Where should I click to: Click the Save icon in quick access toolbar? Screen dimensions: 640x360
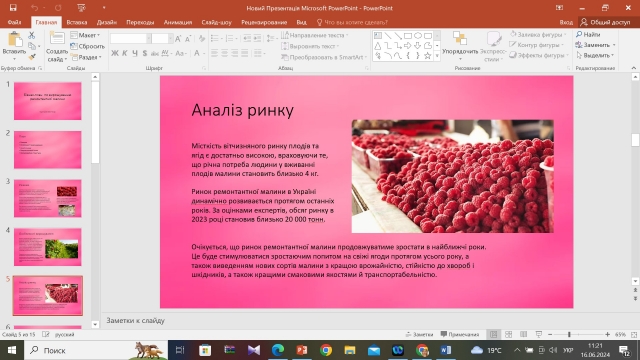pos(13,8)
